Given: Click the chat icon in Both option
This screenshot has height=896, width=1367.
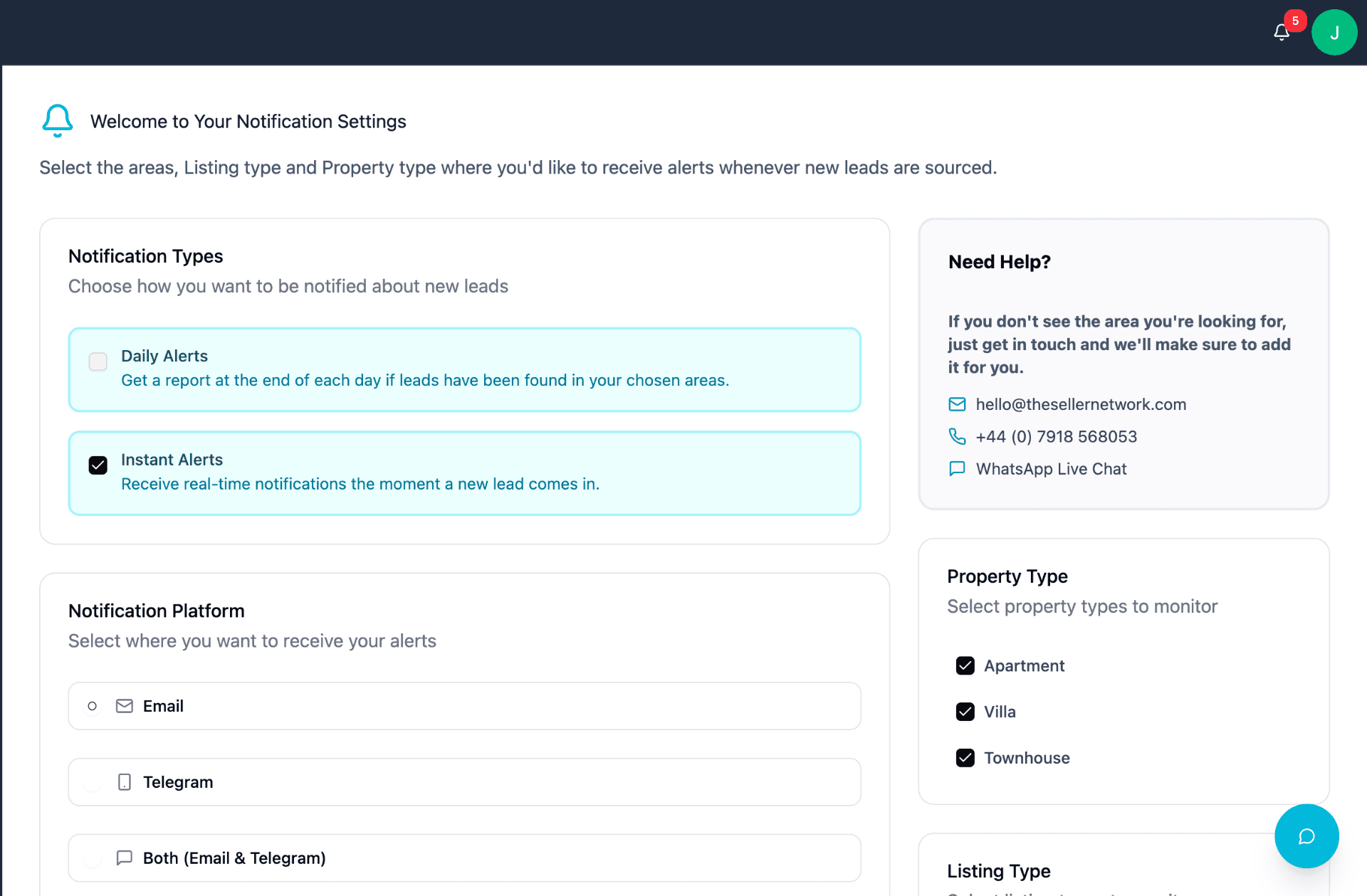Looking at the screenshot, I should click(125, 858).
